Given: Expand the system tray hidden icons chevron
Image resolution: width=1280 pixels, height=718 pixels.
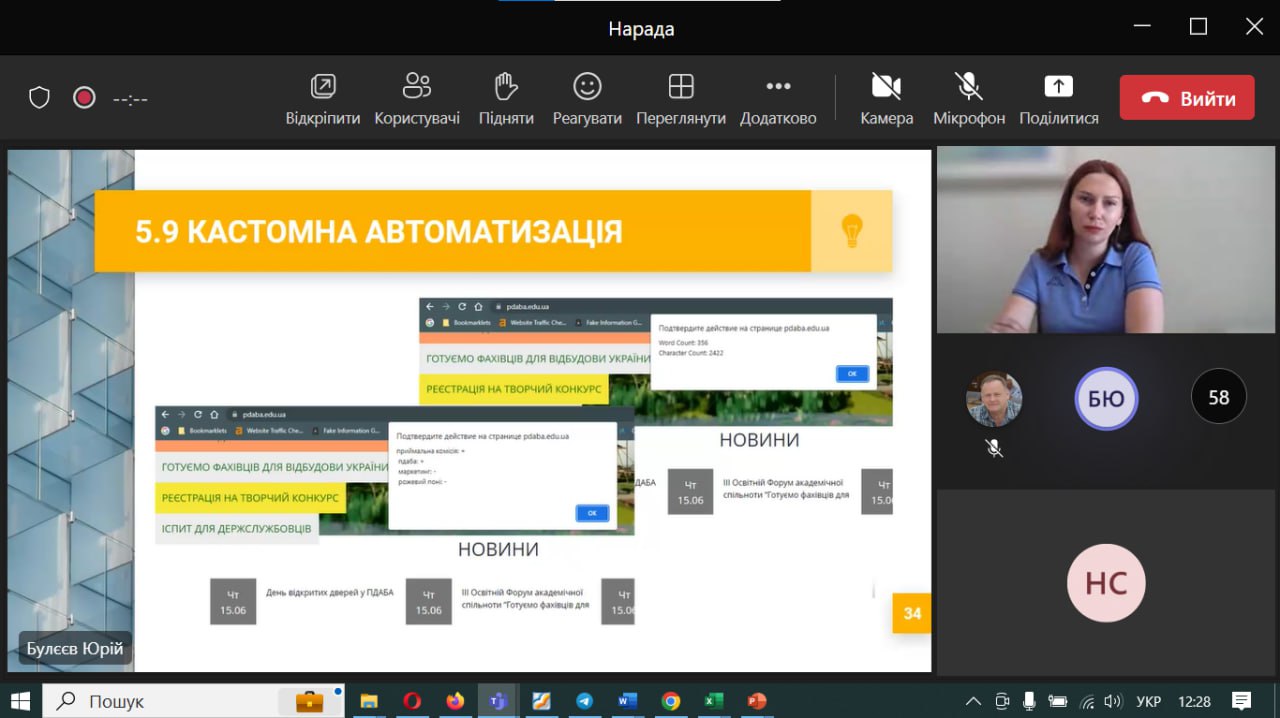Looking at the screenshot, I should pos(972,701).
